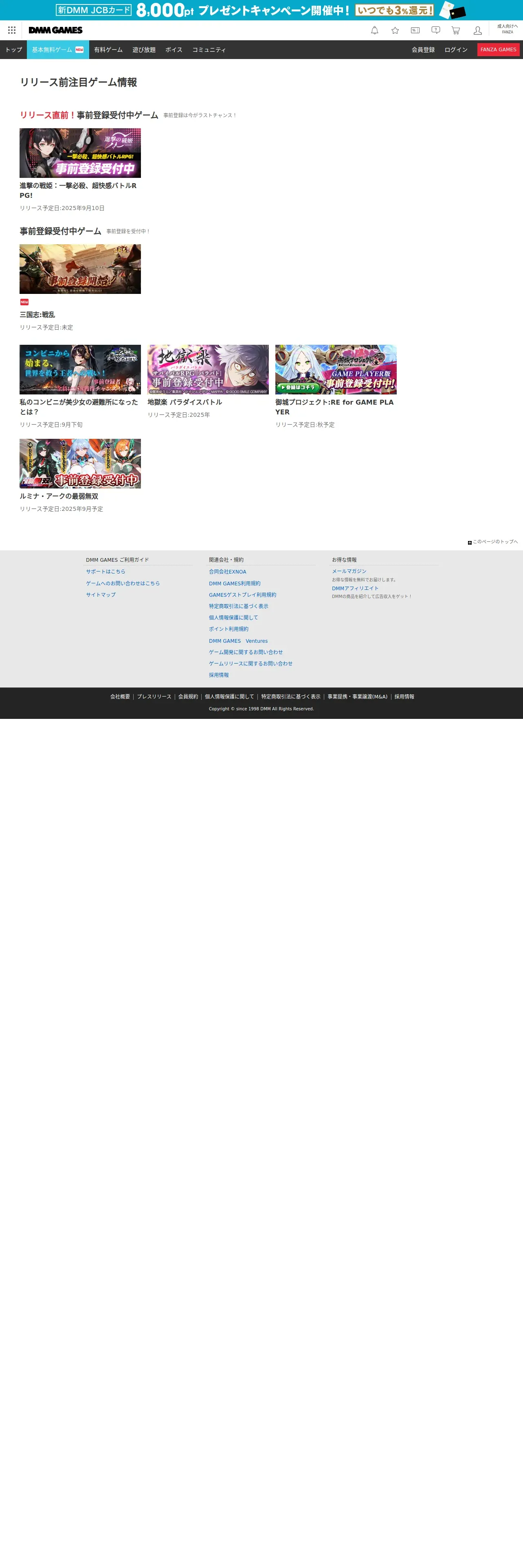Open DMMアフィリエイト footer link
This screenshot has width=523, height=1568.
click(x=355, y=589)
